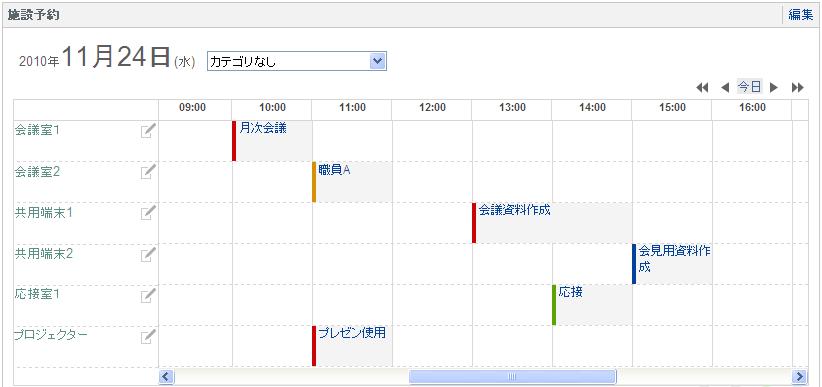
Task: Open the 応接室1 facility link
Action: click(37, 295)
